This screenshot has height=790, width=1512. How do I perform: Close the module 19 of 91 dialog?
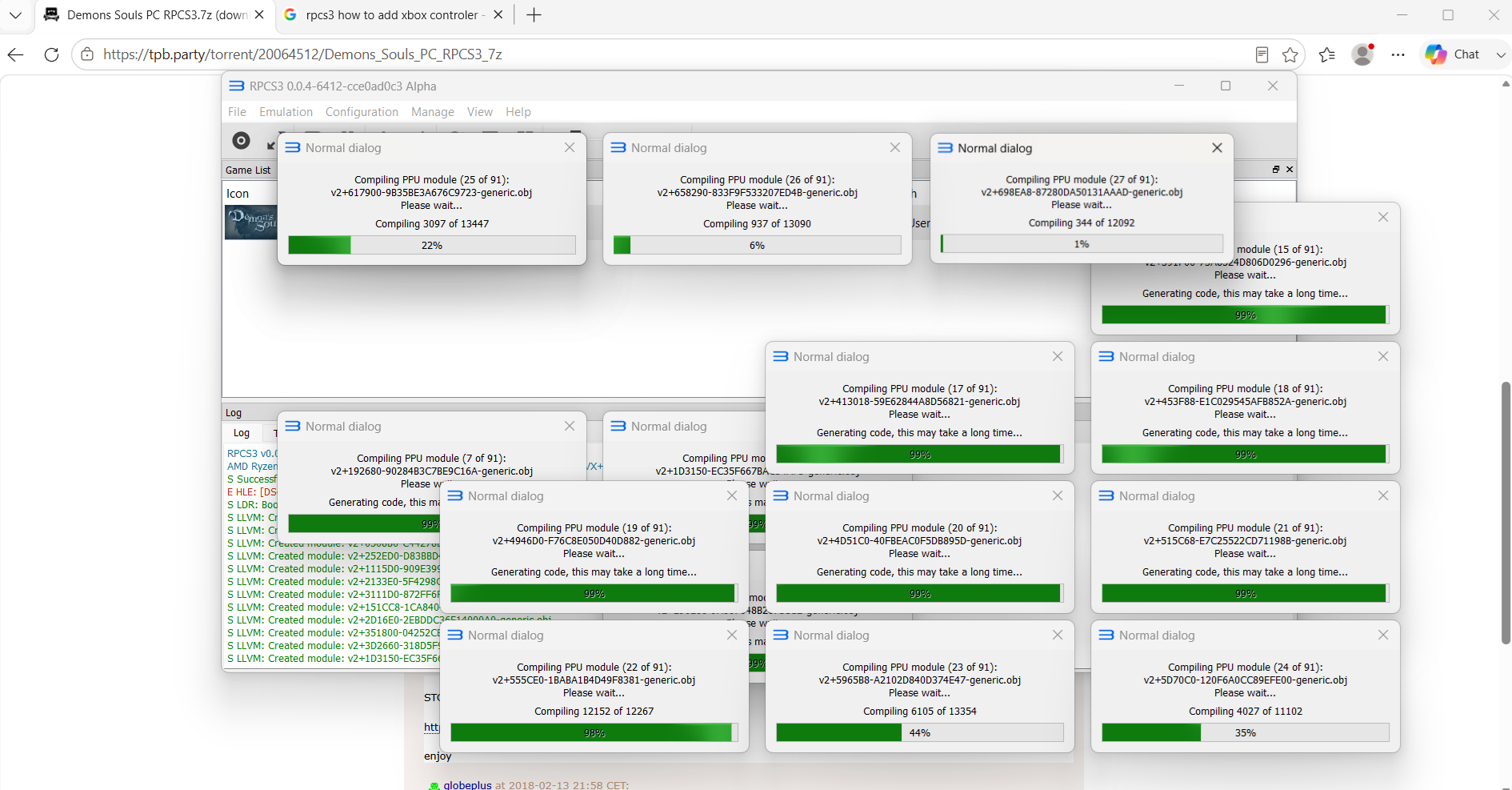732,495
